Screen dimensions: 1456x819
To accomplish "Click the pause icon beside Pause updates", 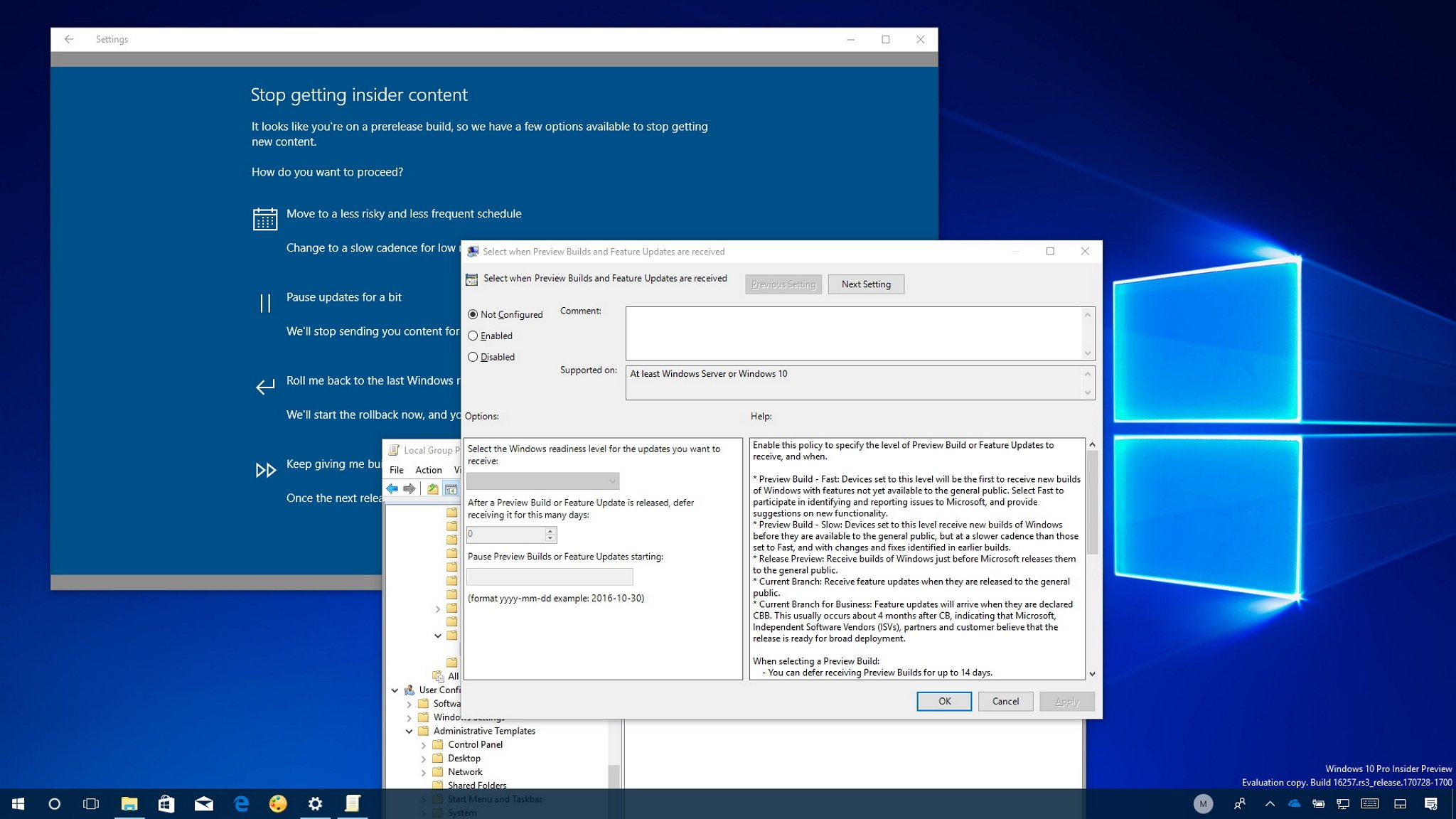I will coord(265,304).
